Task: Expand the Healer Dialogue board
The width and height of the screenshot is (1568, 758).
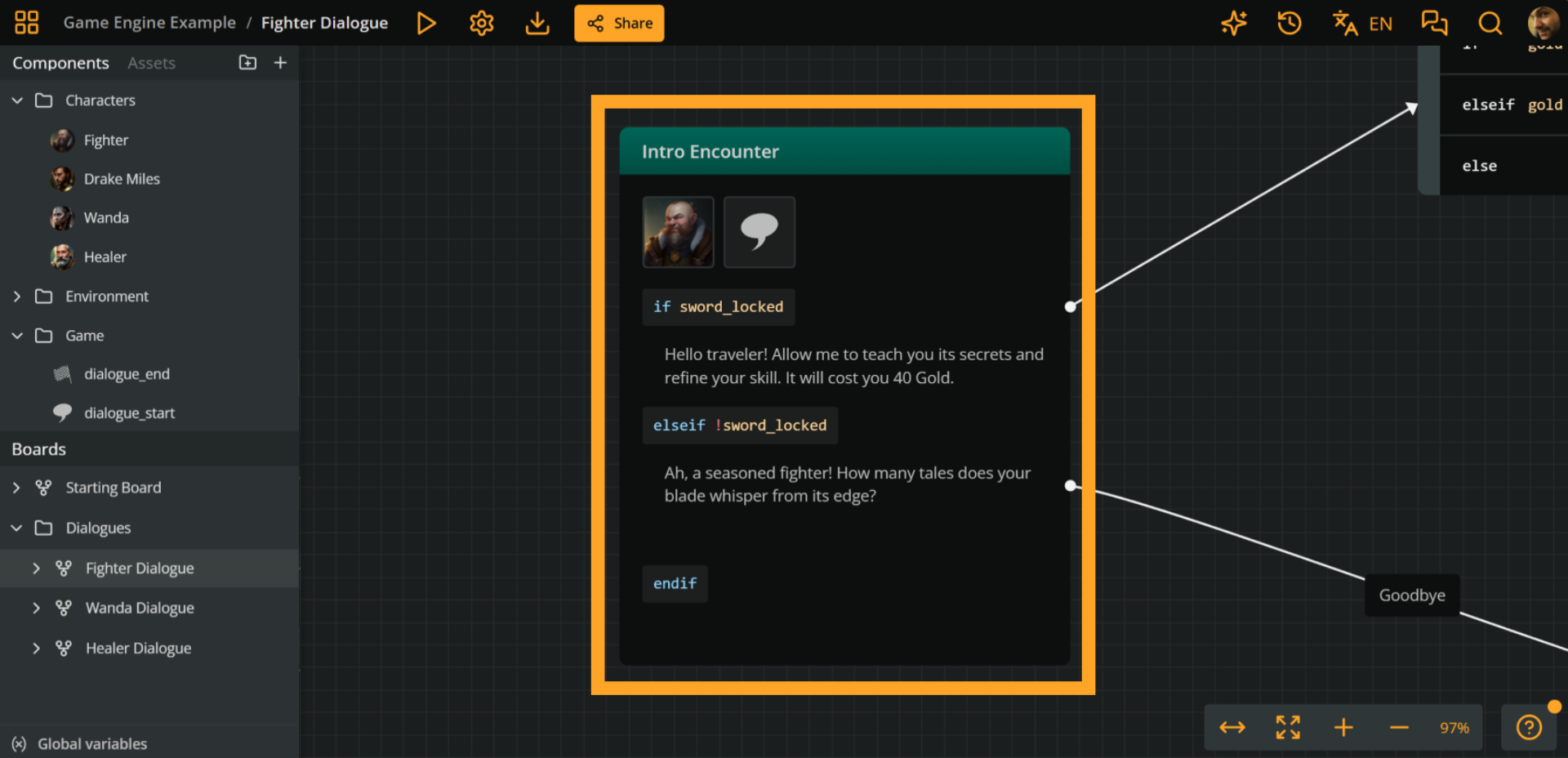Action: coord(37,649)
